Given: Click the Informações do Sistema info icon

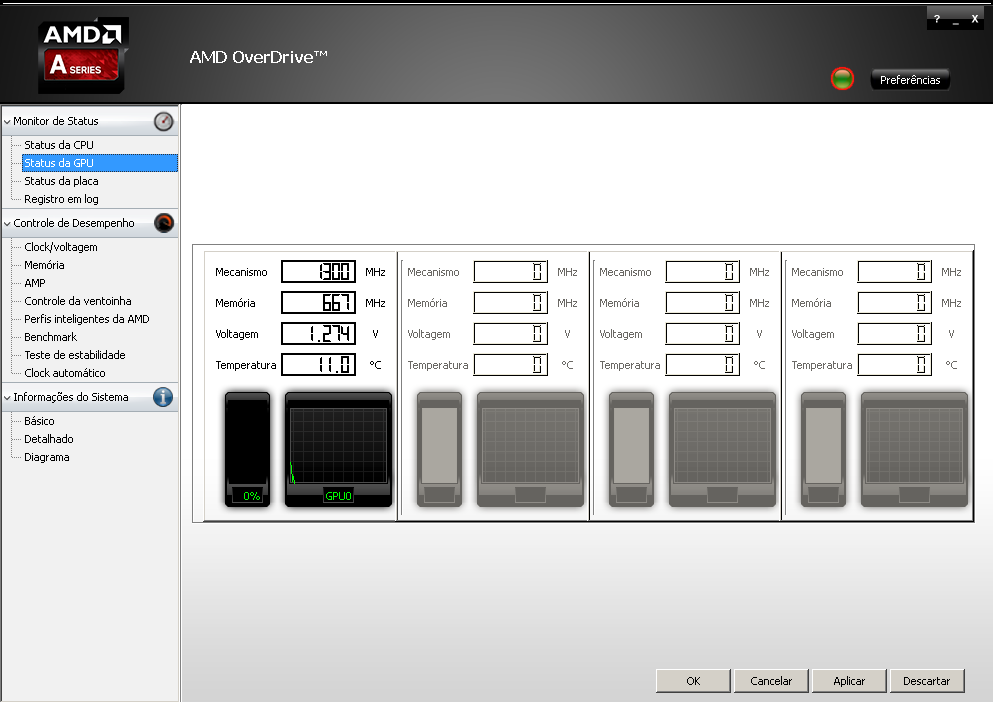Looking at the screenshot, I should (x=163, y=397).
